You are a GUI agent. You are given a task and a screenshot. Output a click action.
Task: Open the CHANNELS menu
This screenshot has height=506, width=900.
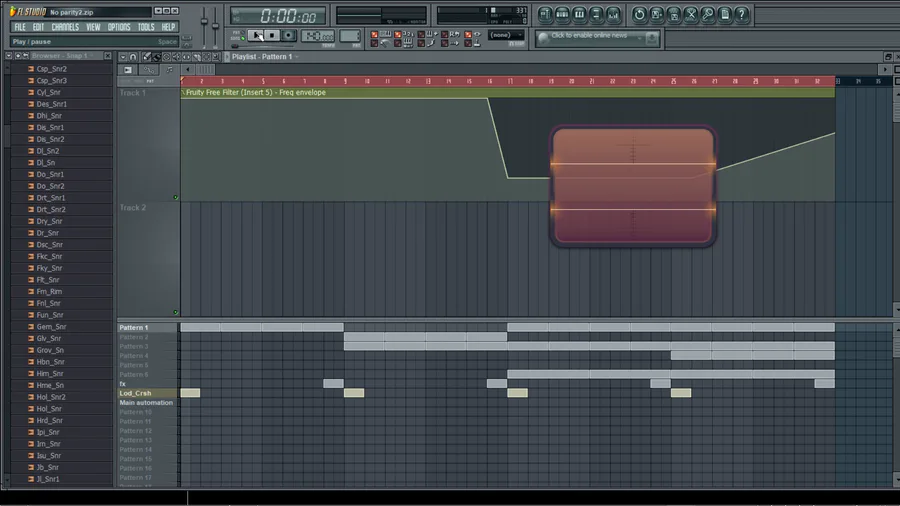click(65, 27)
